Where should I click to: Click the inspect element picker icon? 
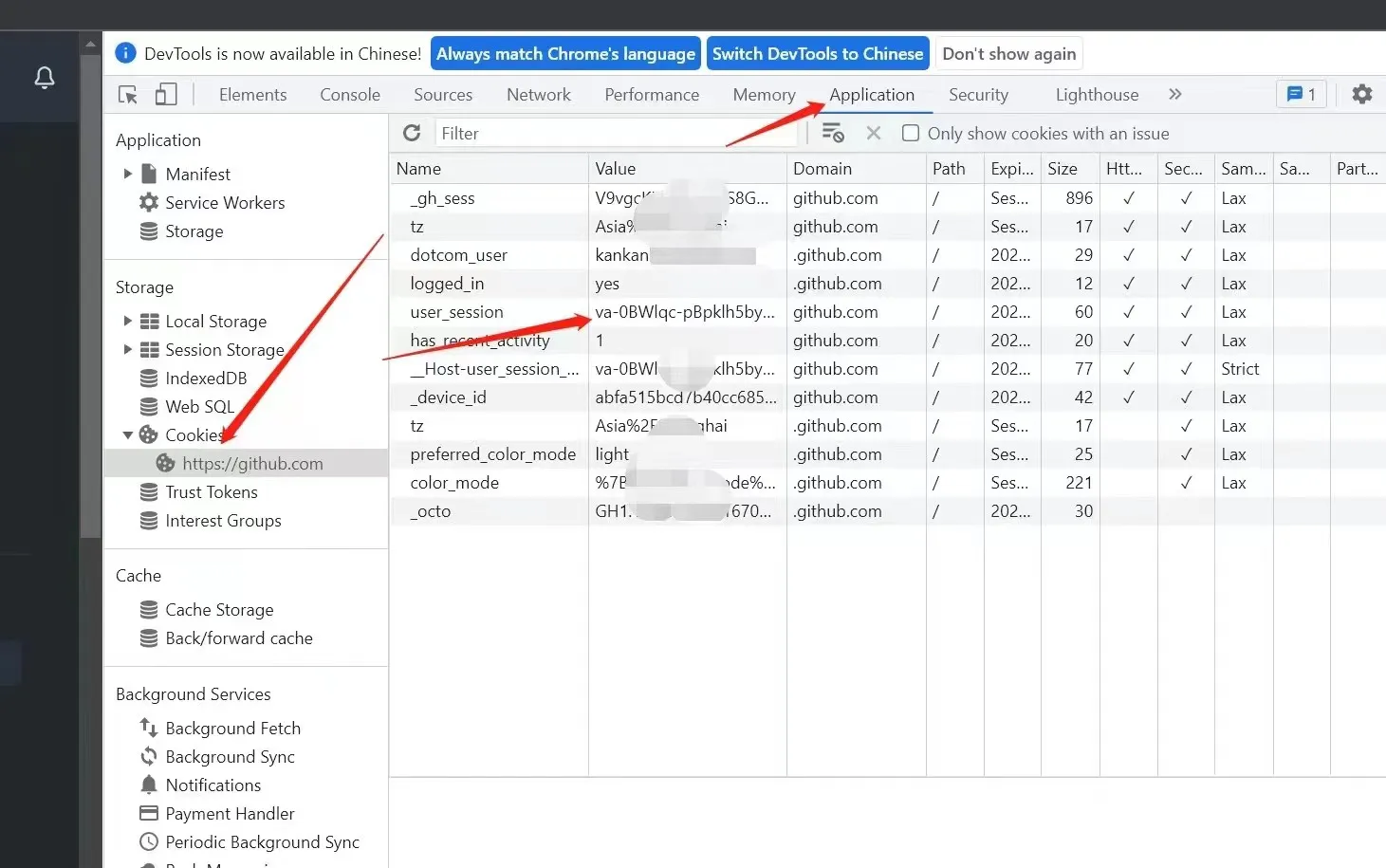point(128,95)
